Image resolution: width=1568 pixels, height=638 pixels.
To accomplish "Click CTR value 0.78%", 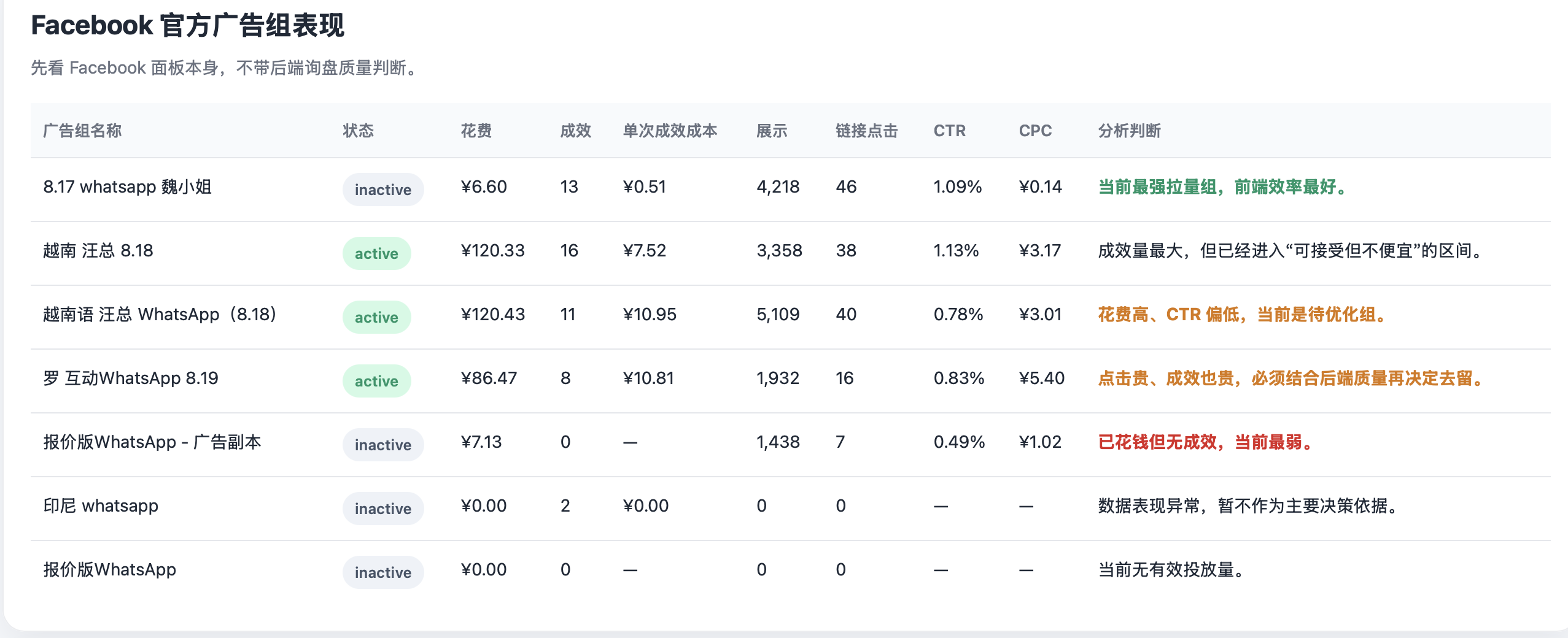I will click(x=958, y=314).
